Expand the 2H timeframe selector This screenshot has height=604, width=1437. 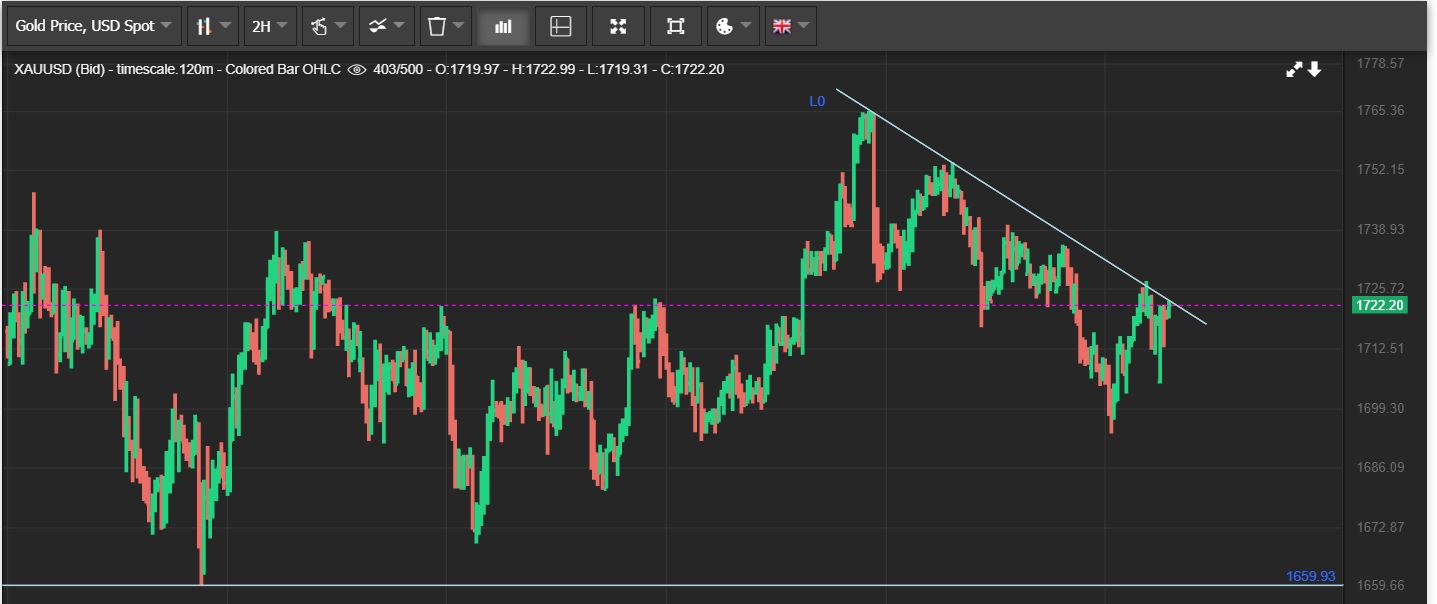270,26
